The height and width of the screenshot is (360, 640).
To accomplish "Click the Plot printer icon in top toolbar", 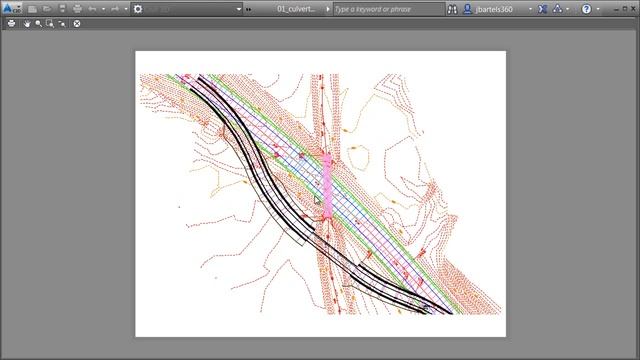I will coord(77,9).
